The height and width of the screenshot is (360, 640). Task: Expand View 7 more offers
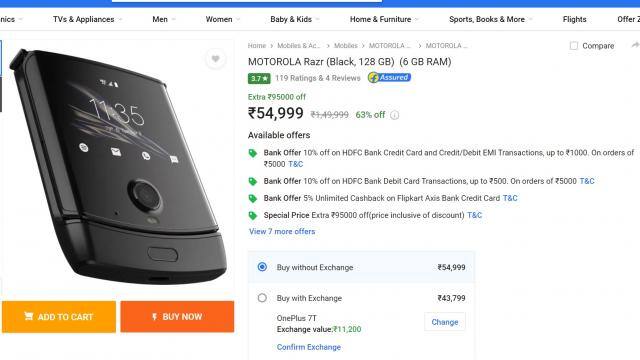tap(282, 231)
